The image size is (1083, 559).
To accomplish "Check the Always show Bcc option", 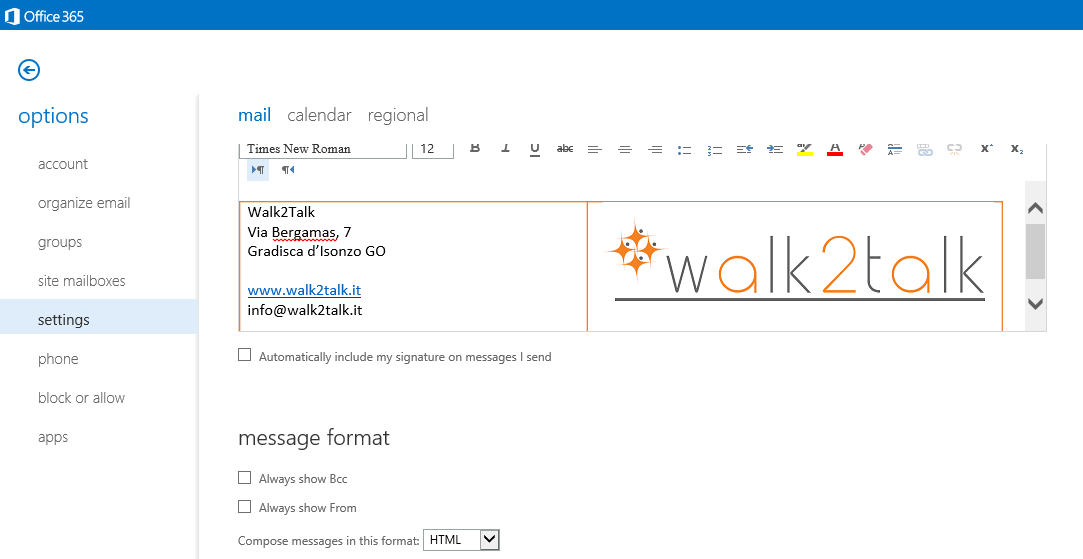I will (245, 477).
